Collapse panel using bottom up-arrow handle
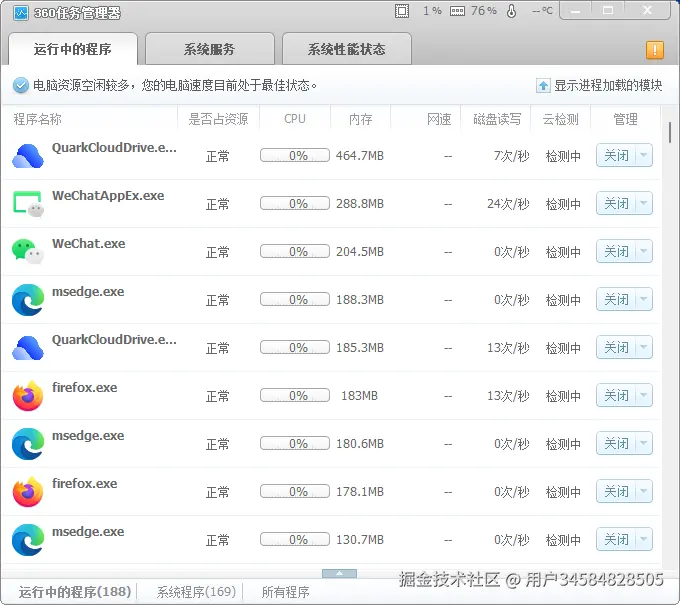The image size is (680, 605). (340, 573)
